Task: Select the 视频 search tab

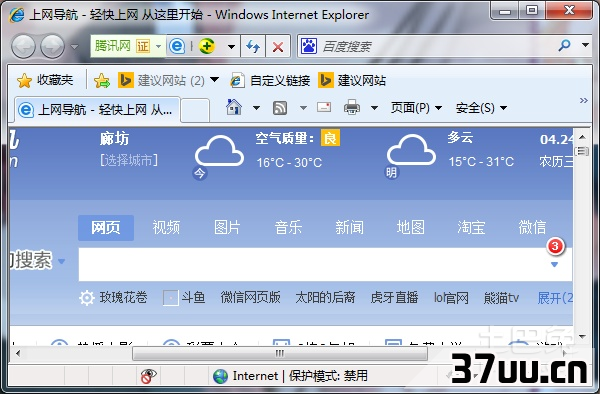Action: coord(166,228)
